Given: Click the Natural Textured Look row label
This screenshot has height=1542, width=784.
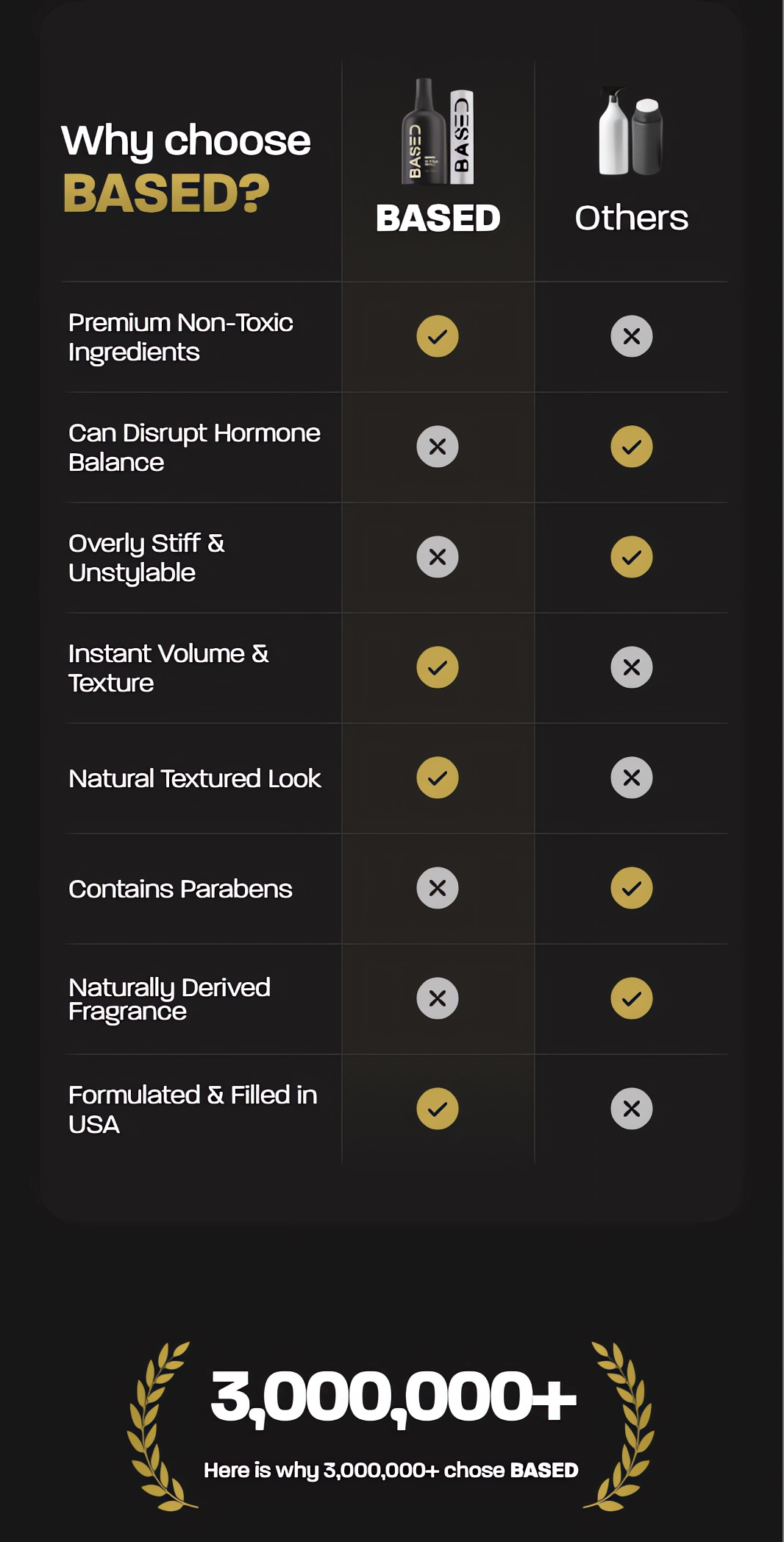Looking at the screenshot, I should (x=195, y=778).
